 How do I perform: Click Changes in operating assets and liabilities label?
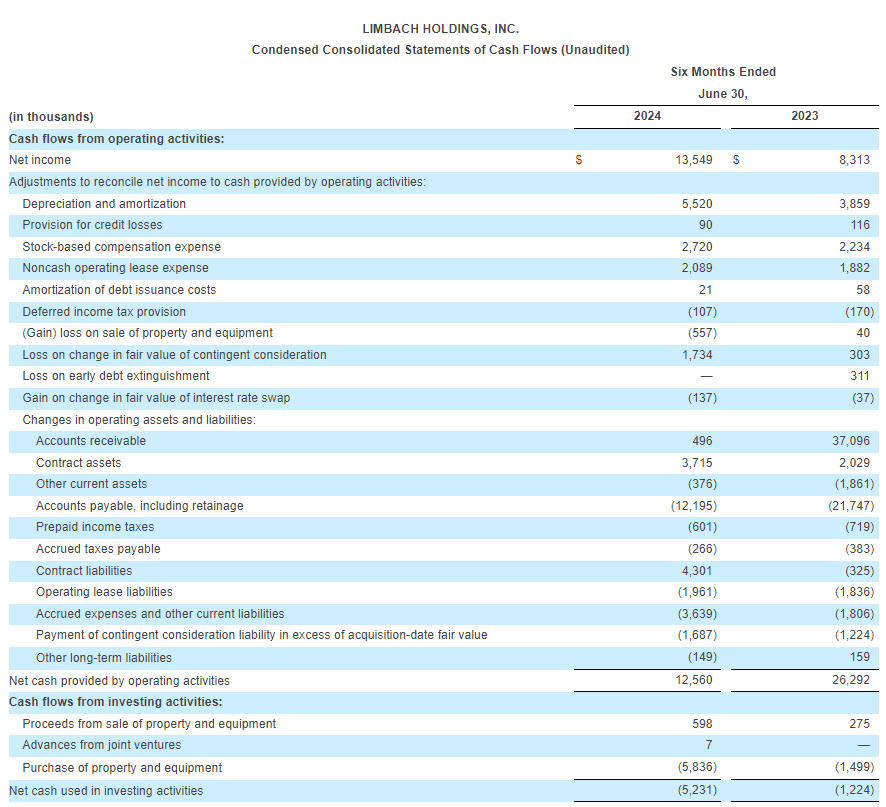click(139, 420)
